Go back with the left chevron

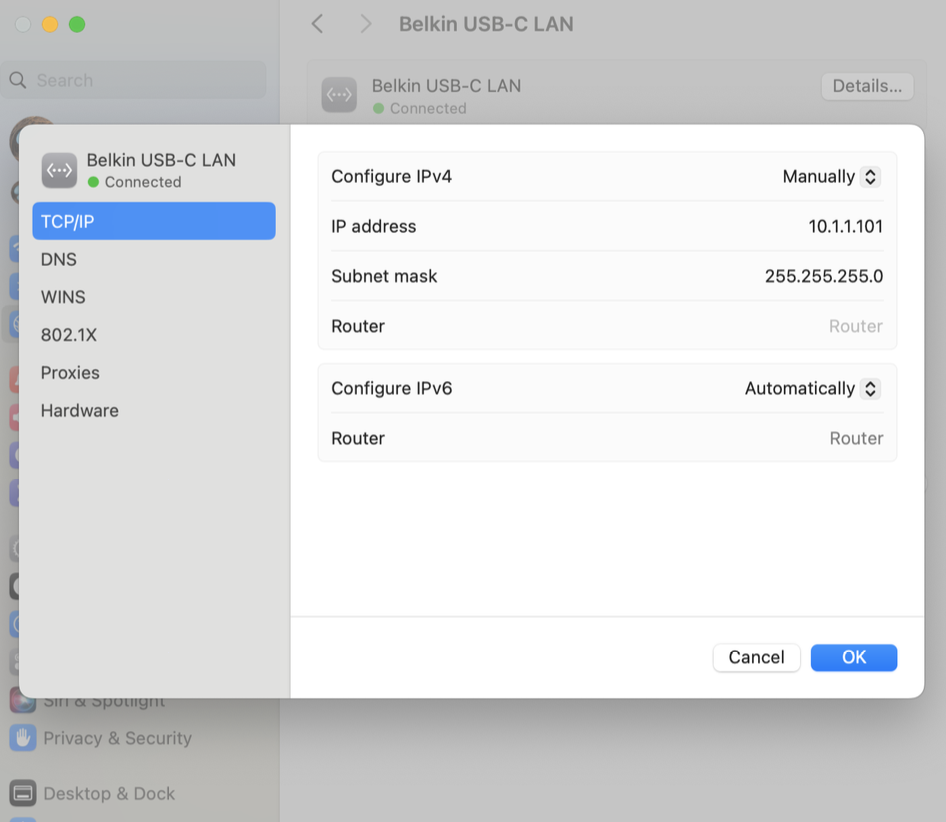317,24
